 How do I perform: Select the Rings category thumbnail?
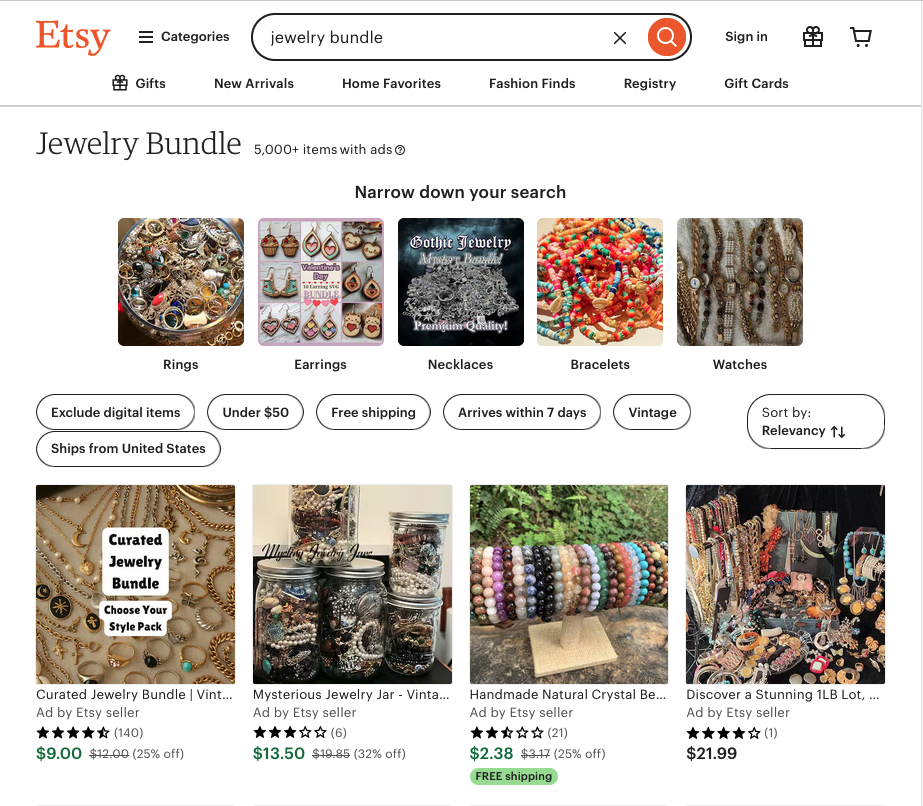point(181,282)
